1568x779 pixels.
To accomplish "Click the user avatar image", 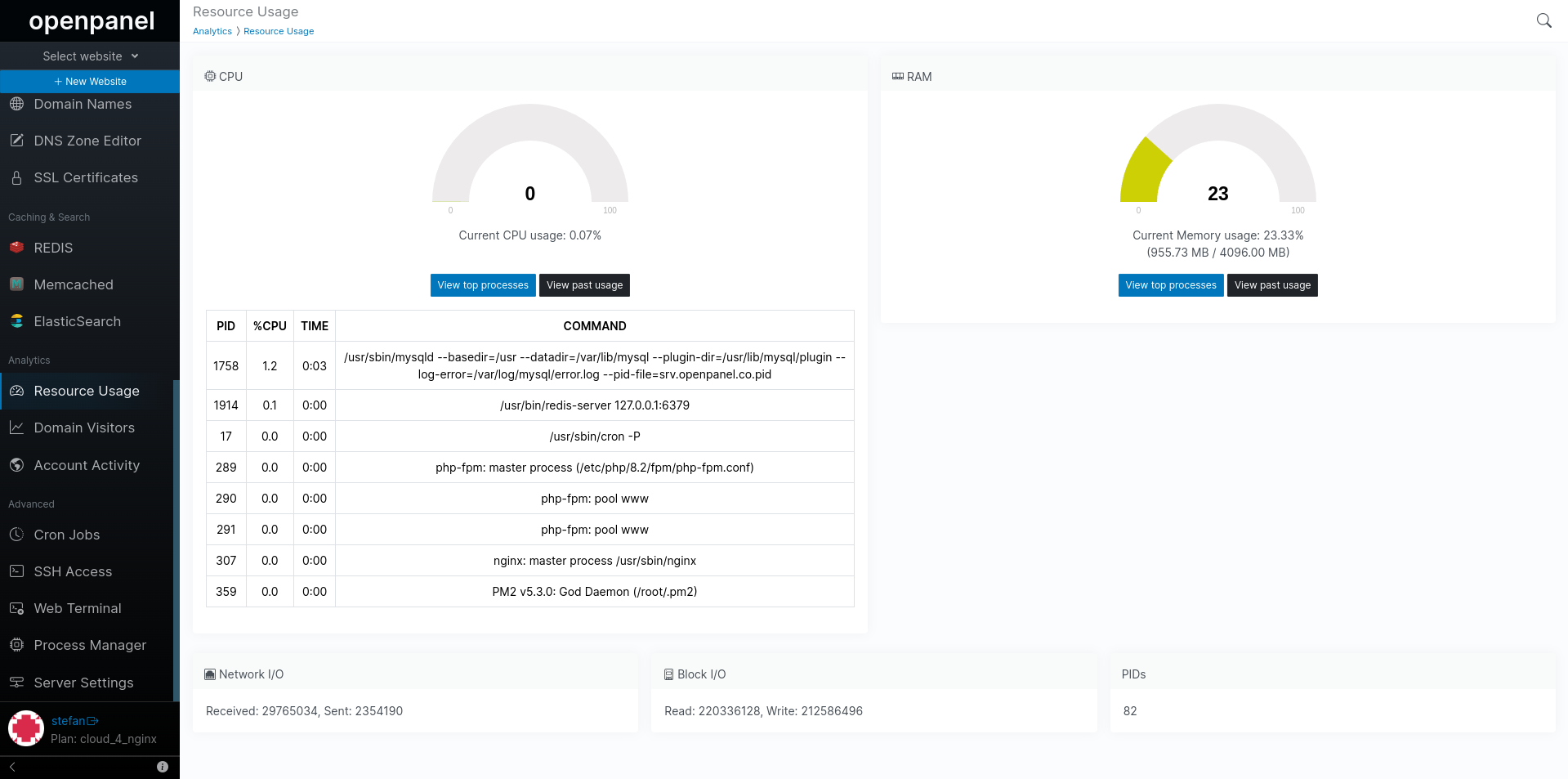I will coord(26,728).
